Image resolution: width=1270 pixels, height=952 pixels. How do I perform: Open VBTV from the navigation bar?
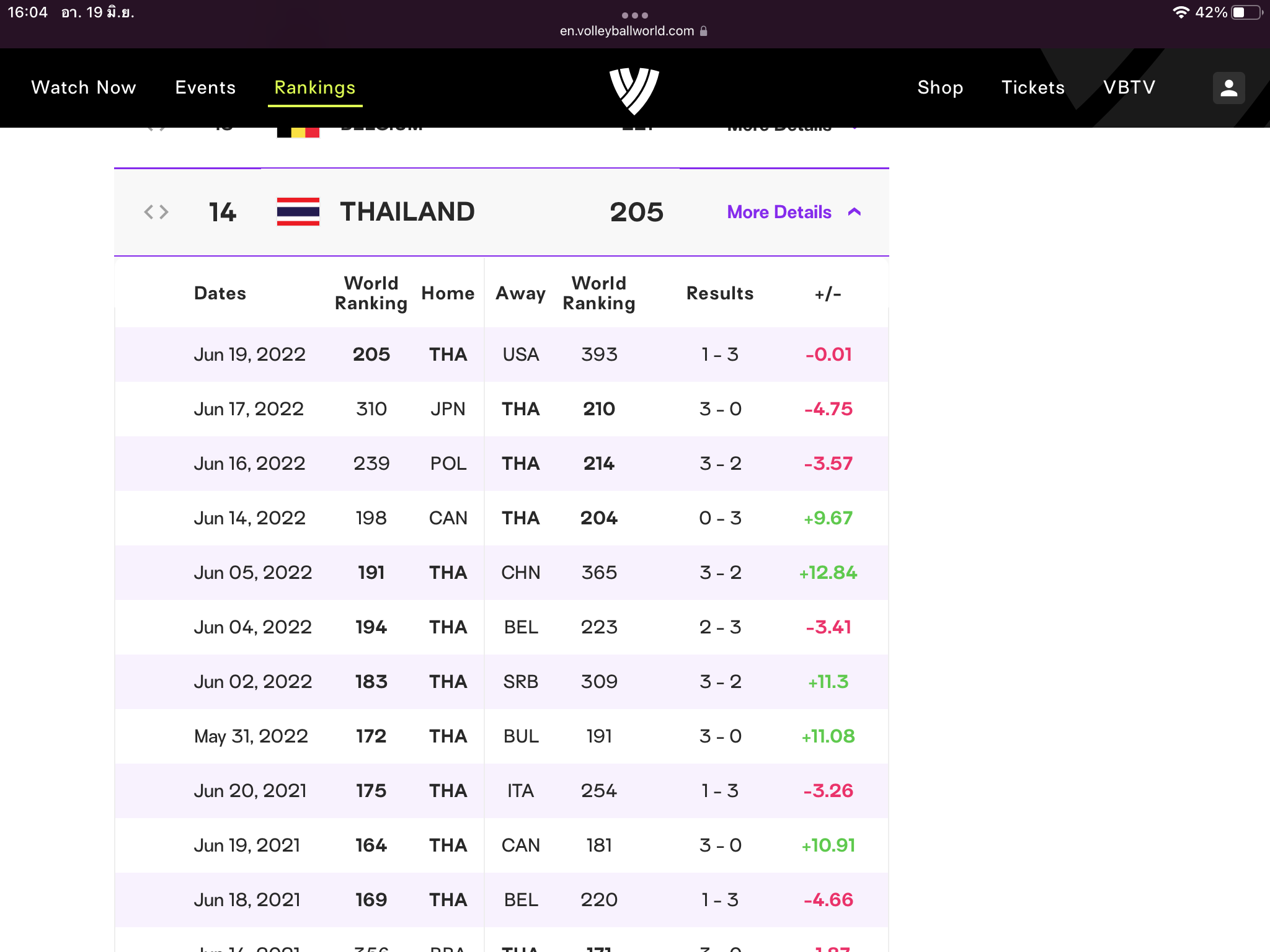(x=1129, y=87)
